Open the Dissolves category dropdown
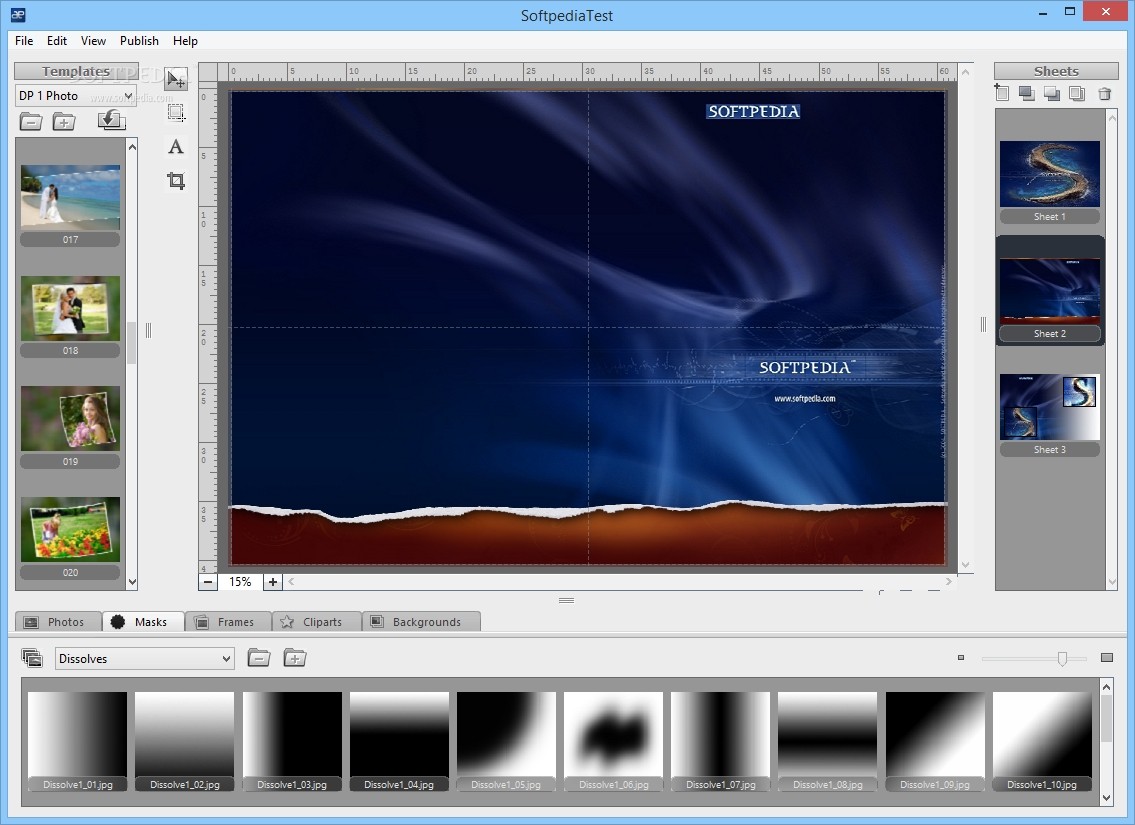Screen dimensions: 1135x825 145,659
